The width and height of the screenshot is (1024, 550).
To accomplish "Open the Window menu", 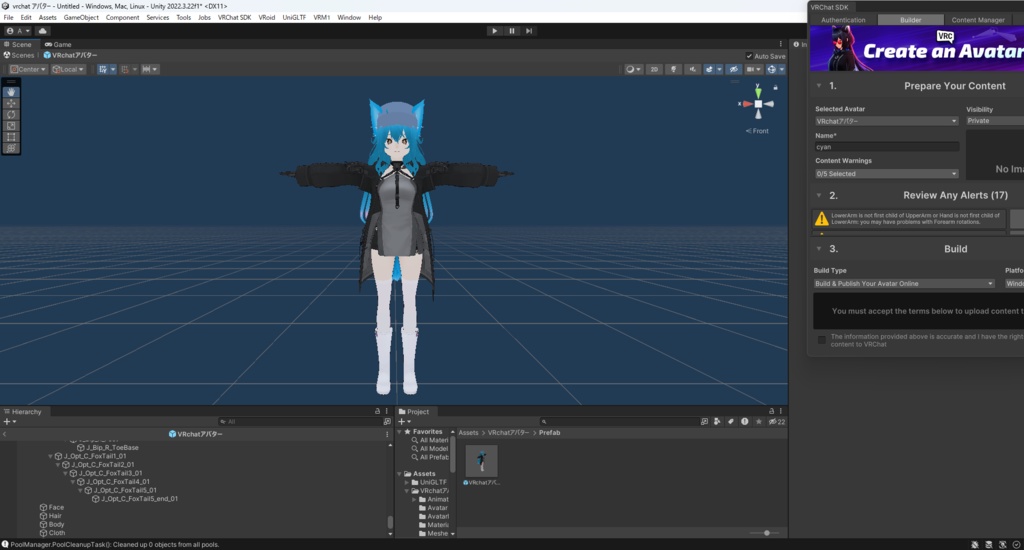I will tap(349, 18).
